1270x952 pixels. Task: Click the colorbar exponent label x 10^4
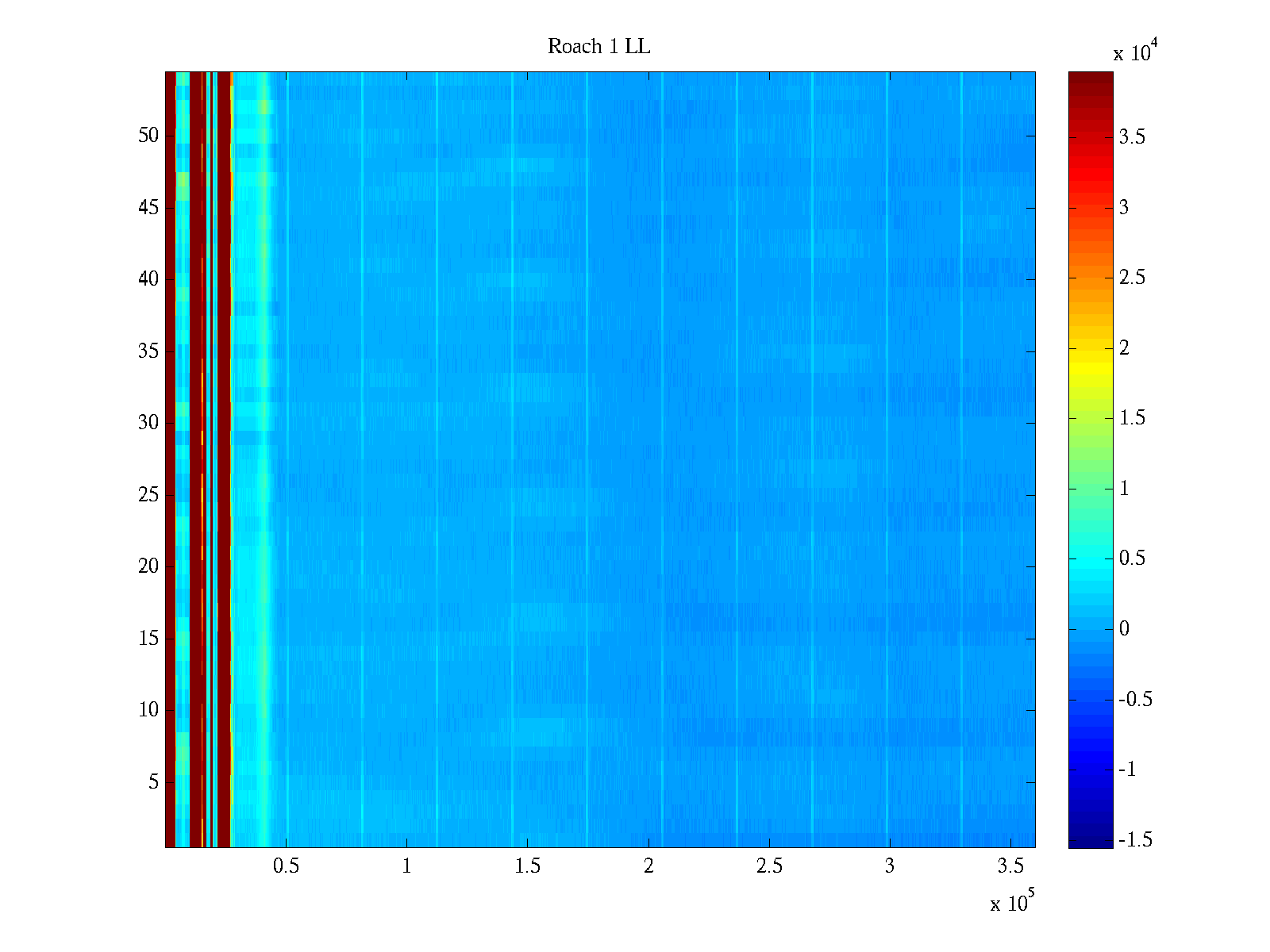click(1132, 52)
